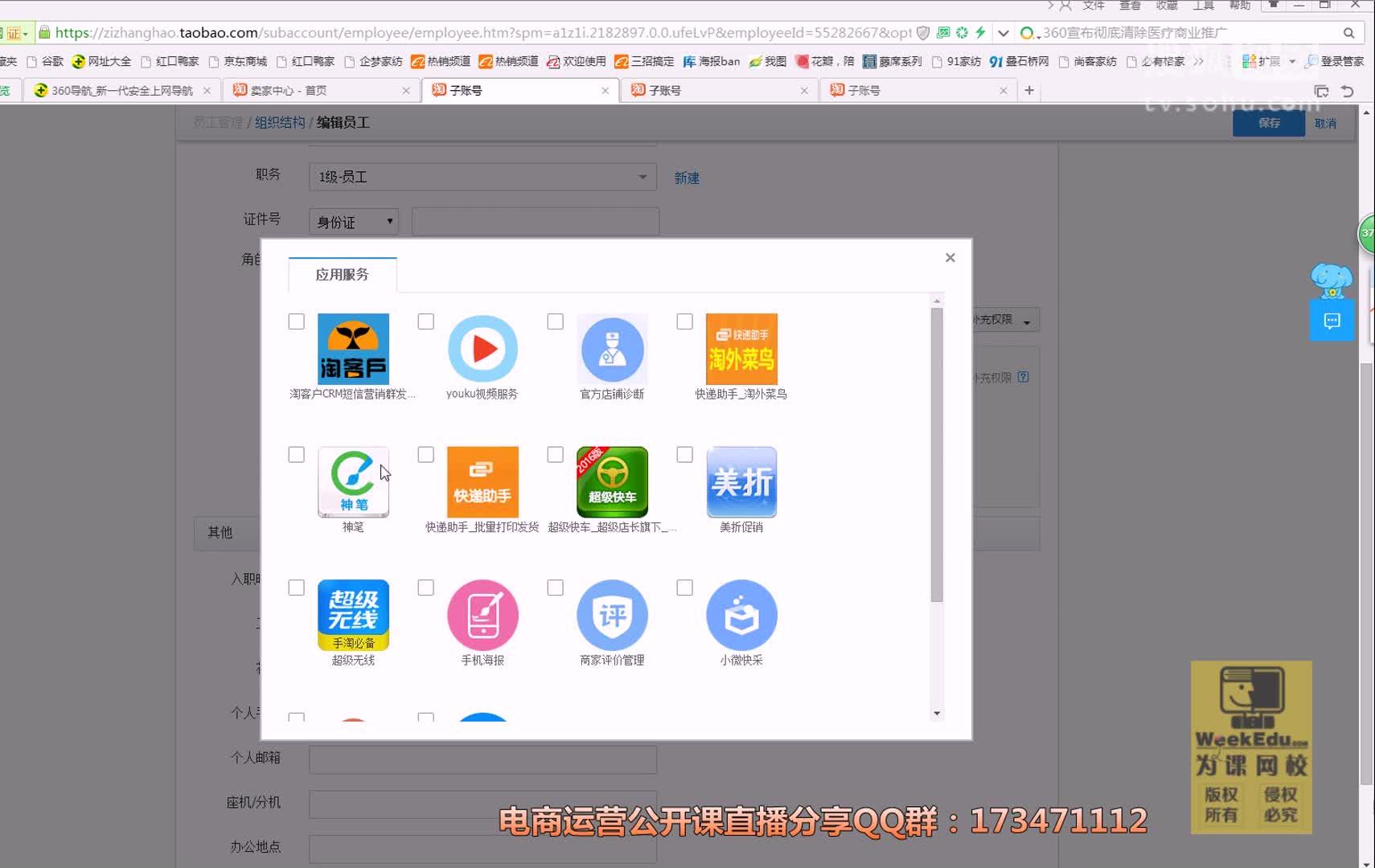Click the 保存 save button
The height and width of the screenshot is (868, 1375).
point(1268,123)
